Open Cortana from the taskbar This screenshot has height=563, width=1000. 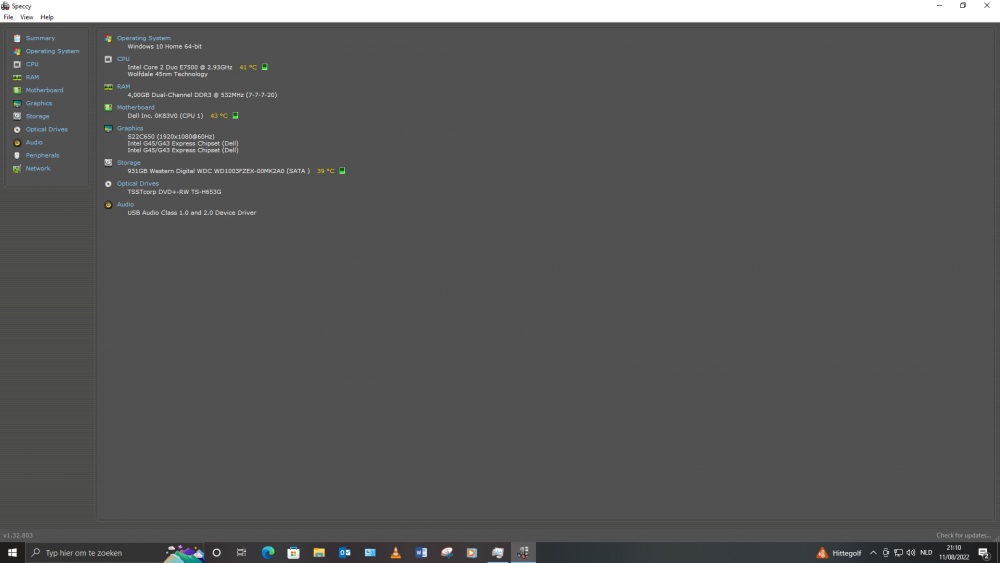pyautogui.click(x=217, y=553)
